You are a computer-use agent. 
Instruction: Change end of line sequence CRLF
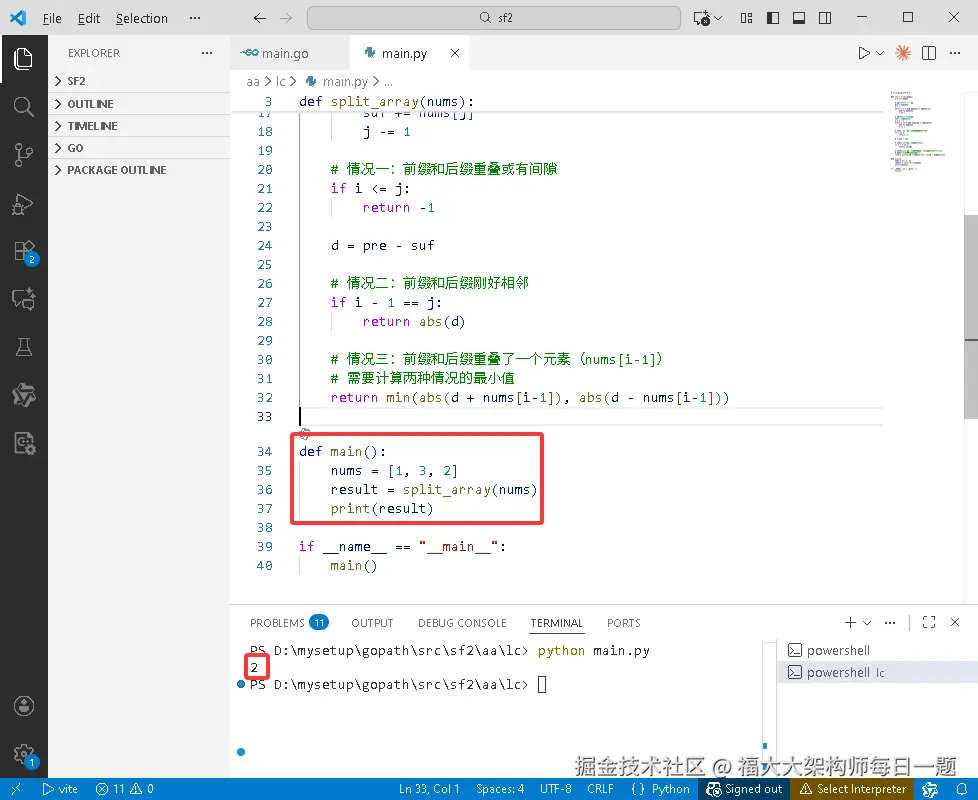600,789
